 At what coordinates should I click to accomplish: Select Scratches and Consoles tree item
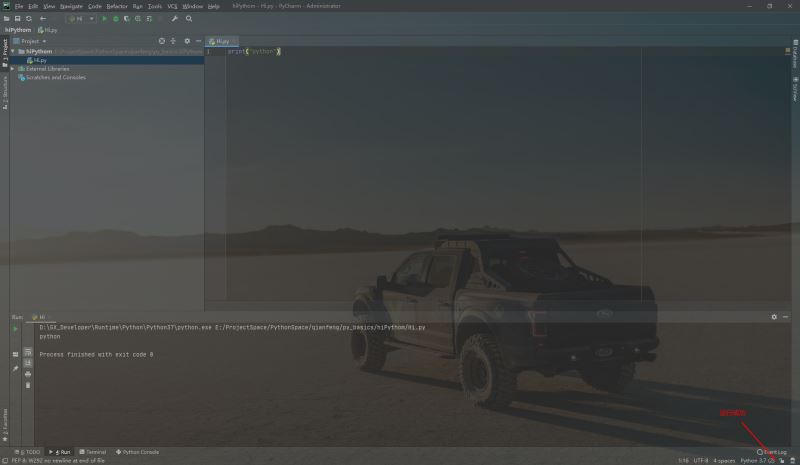point(52,78)
